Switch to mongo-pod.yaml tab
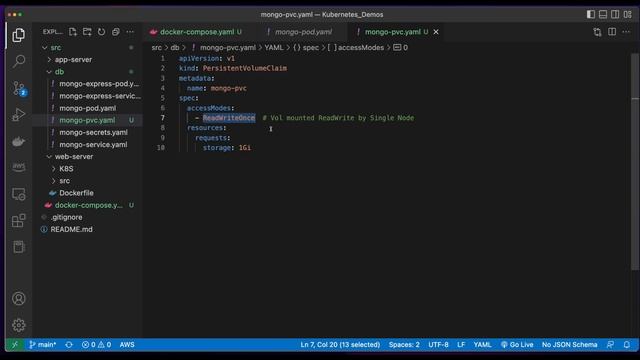The width and height of the screenshot is (640, 360). tap(303, 32)
